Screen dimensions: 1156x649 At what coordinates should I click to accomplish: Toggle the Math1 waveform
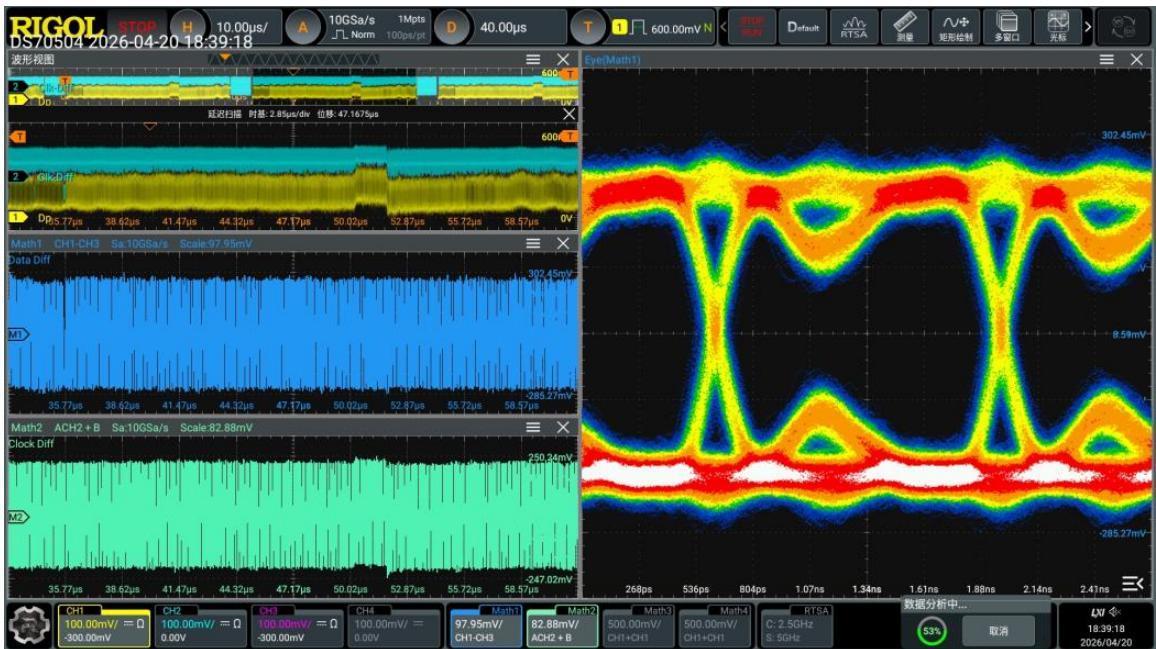pos(486,626)
